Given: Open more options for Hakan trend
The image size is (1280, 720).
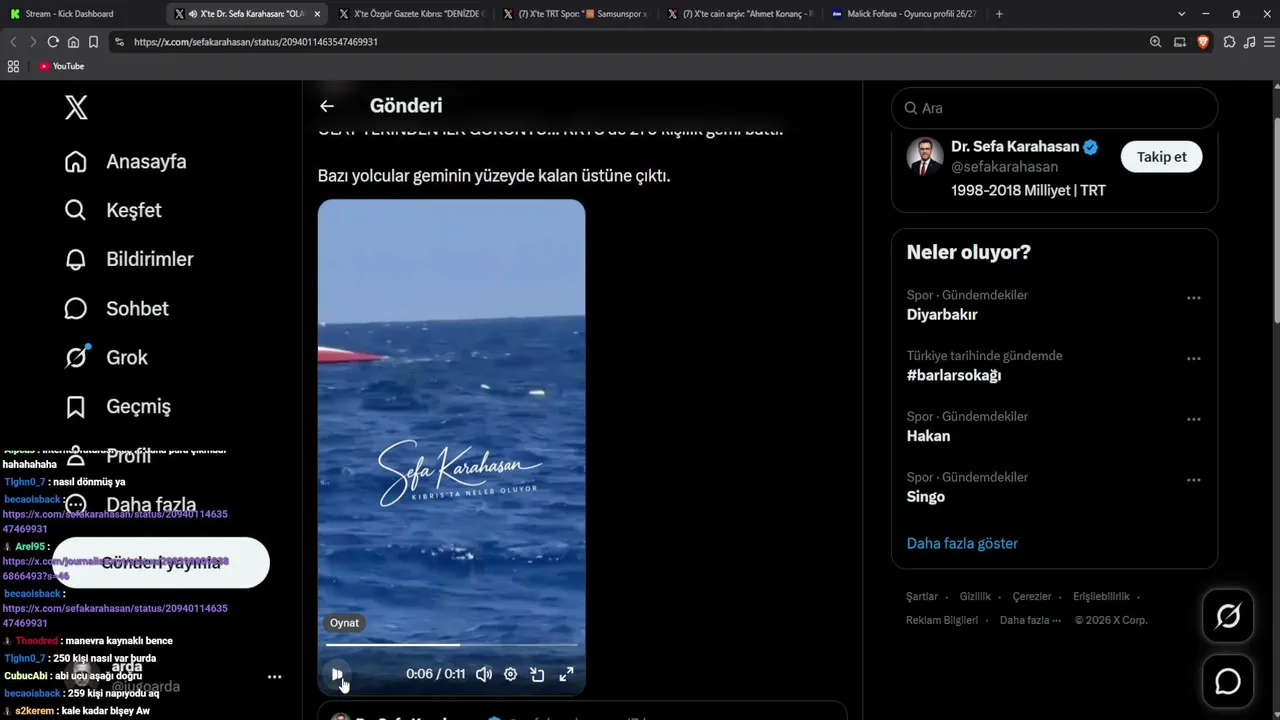Looking at the screenshot, I should click(x=1193, y=420).
